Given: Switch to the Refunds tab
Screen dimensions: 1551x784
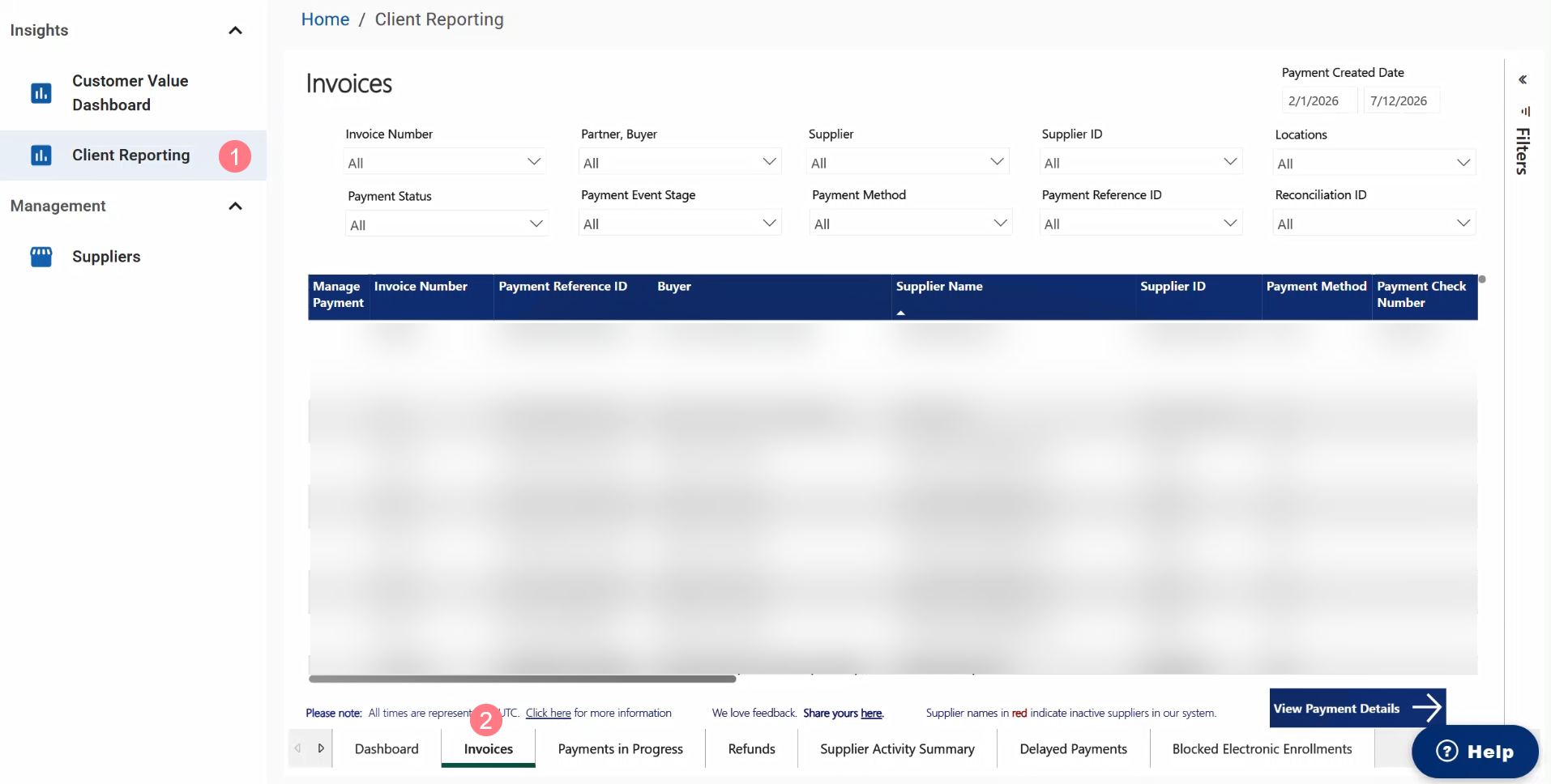Looking at the screenshot, I should point(752,749).
